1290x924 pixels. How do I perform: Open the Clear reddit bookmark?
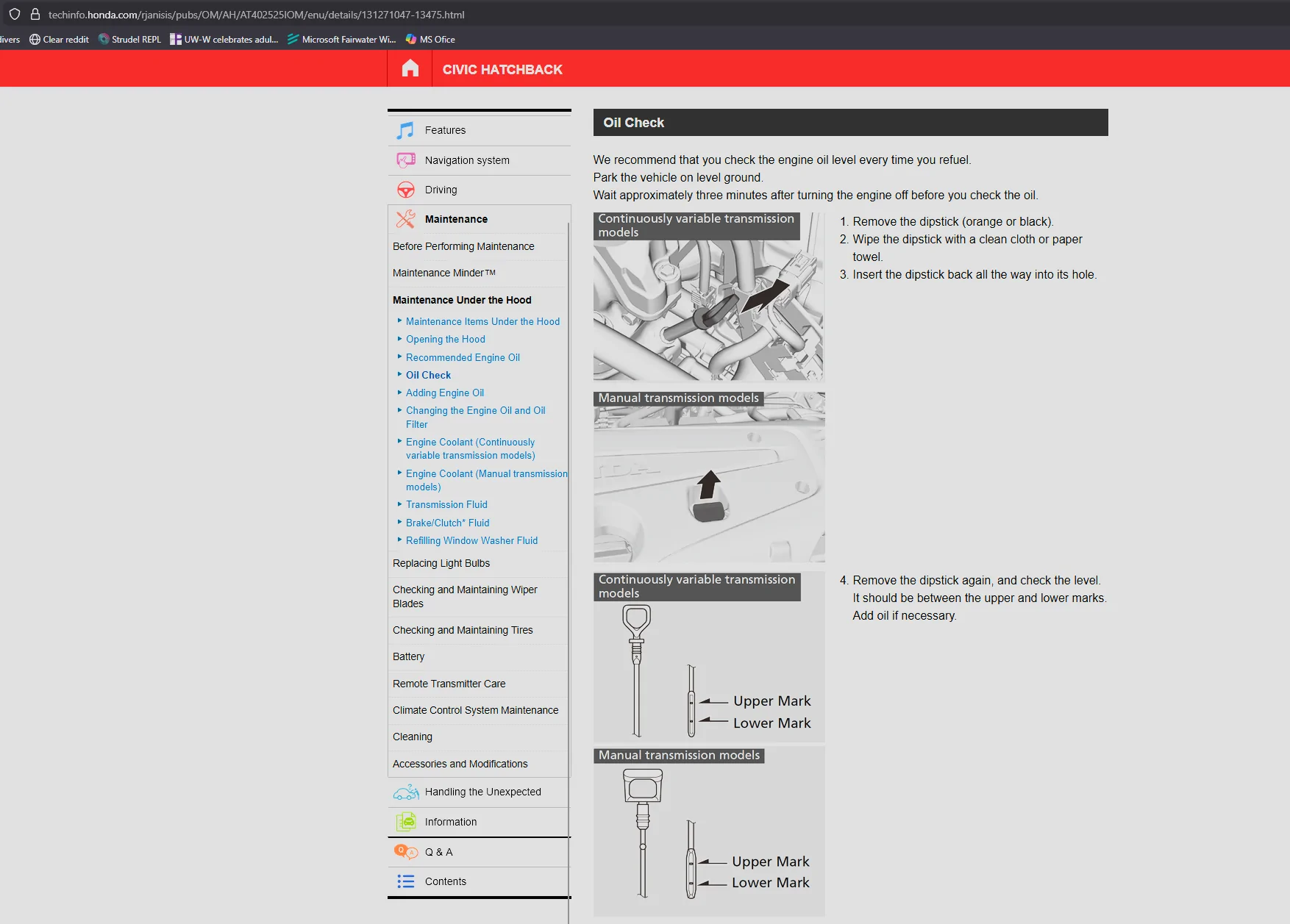coord(59,40)
